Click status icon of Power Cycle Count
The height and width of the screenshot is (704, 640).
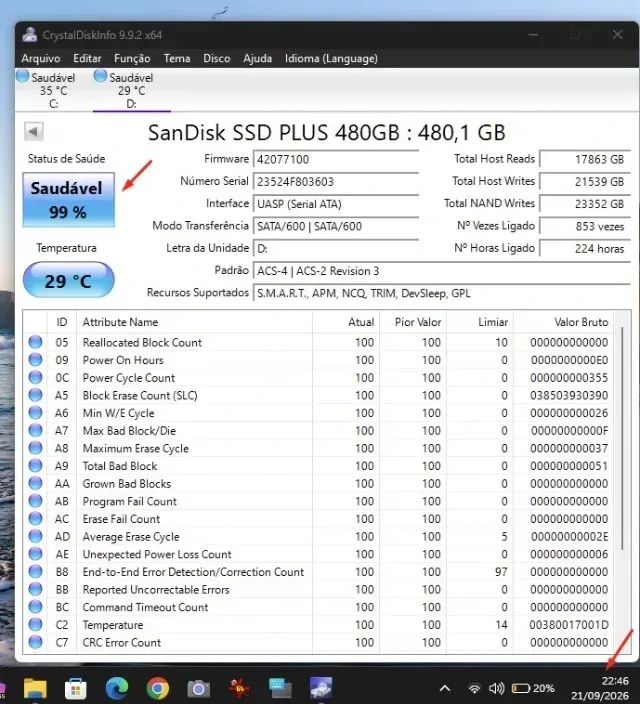pos(35,378)
